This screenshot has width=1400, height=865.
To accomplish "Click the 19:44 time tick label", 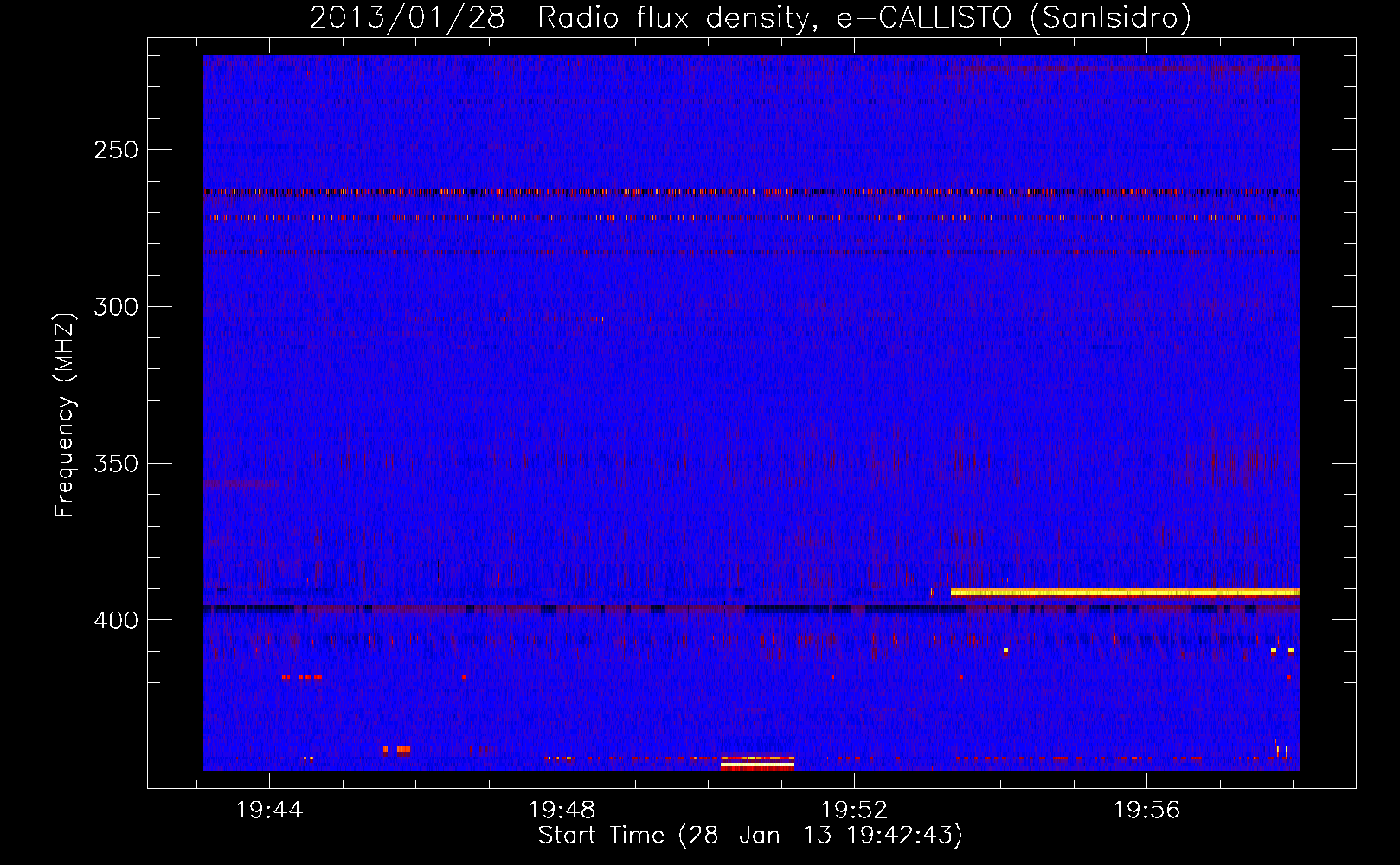I will point(269,810).
